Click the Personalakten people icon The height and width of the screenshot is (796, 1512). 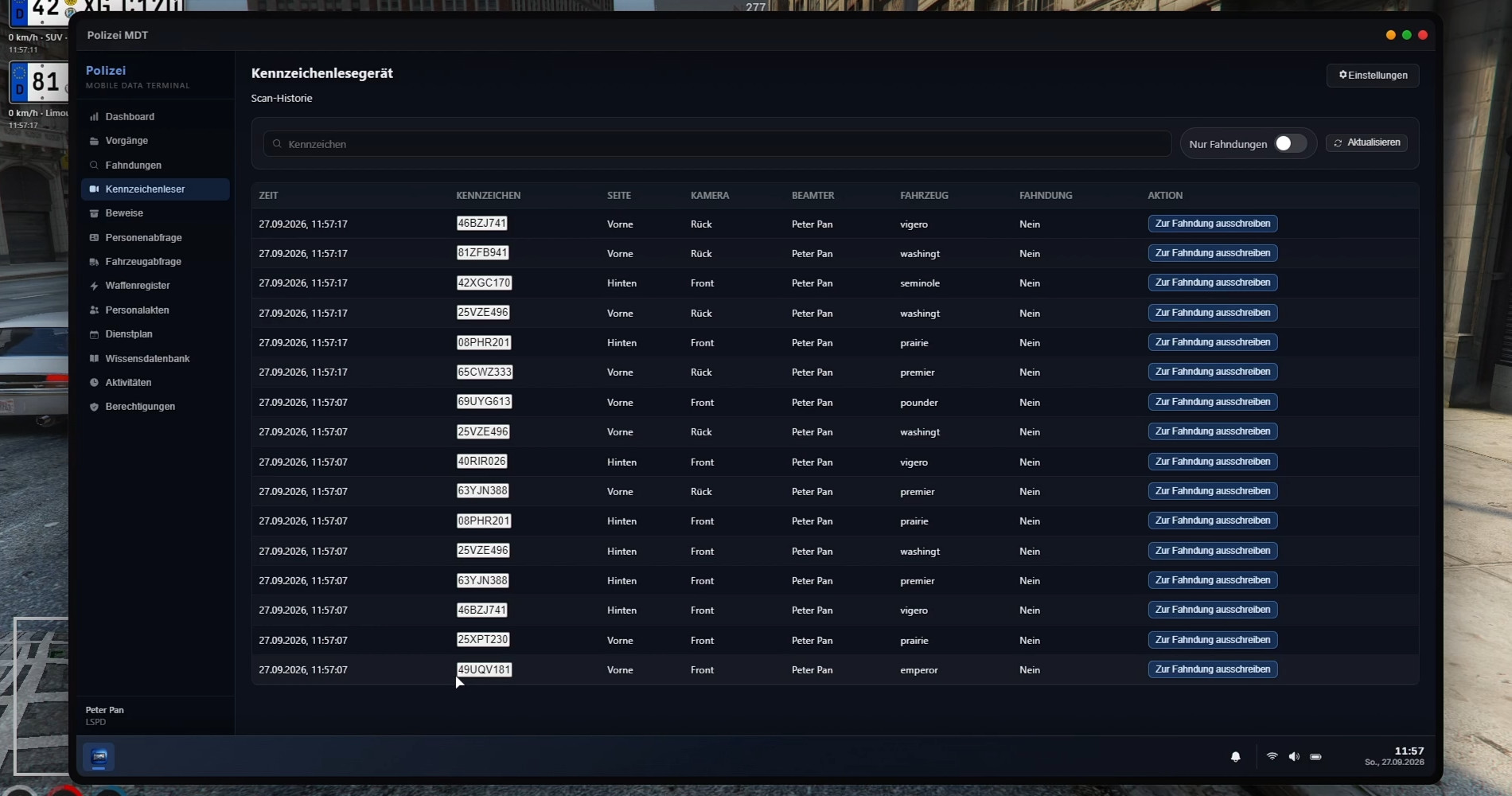pyautogui.click(x=94, y=310)
